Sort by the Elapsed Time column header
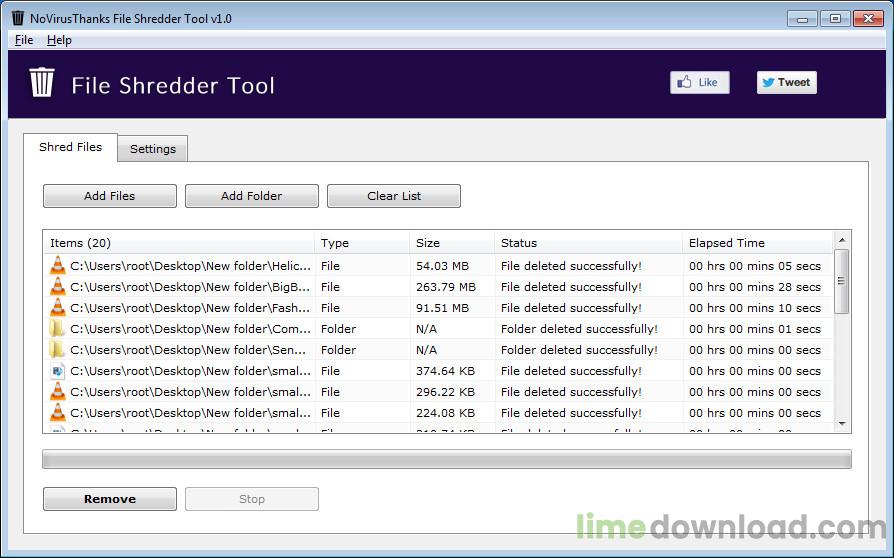 point(758,243)
